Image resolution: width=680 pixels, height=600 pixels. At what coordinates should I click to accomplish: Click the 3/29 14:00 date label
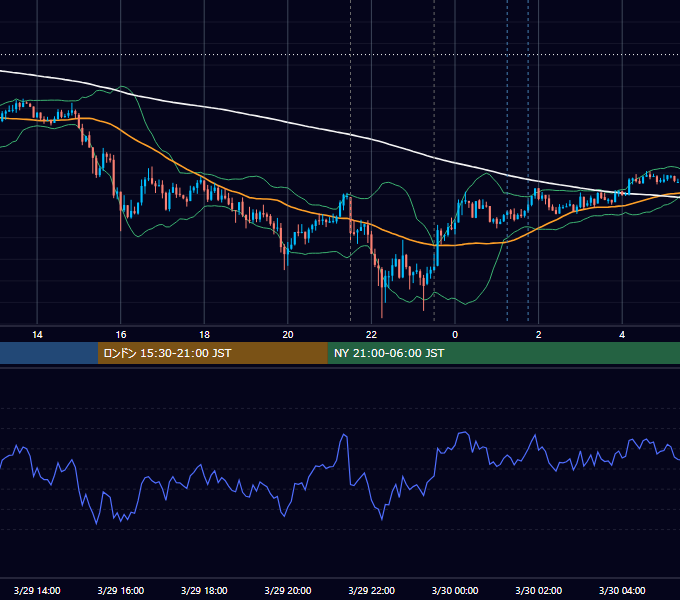37,590
